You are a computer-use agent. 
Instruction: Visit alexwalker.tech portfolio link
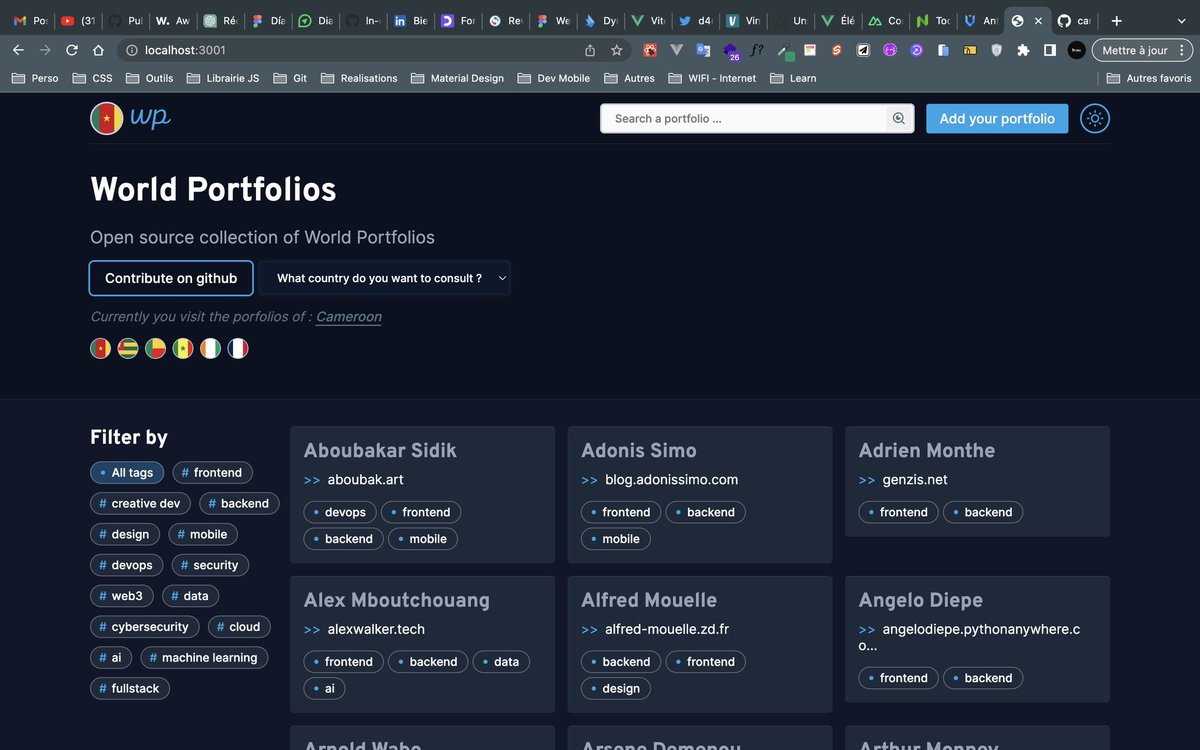pos(376,629)
